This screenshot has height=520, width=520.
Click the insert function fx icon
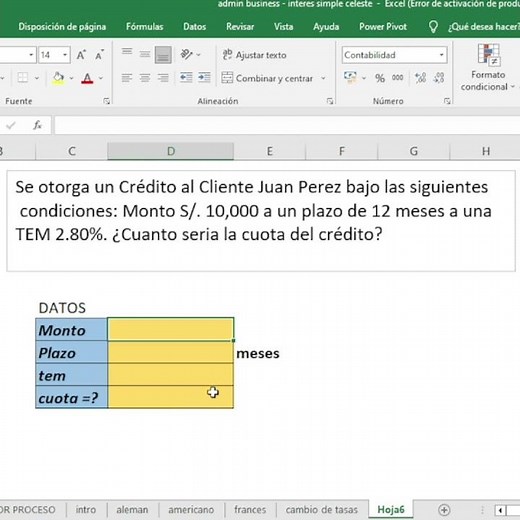(x=37, y=125)
